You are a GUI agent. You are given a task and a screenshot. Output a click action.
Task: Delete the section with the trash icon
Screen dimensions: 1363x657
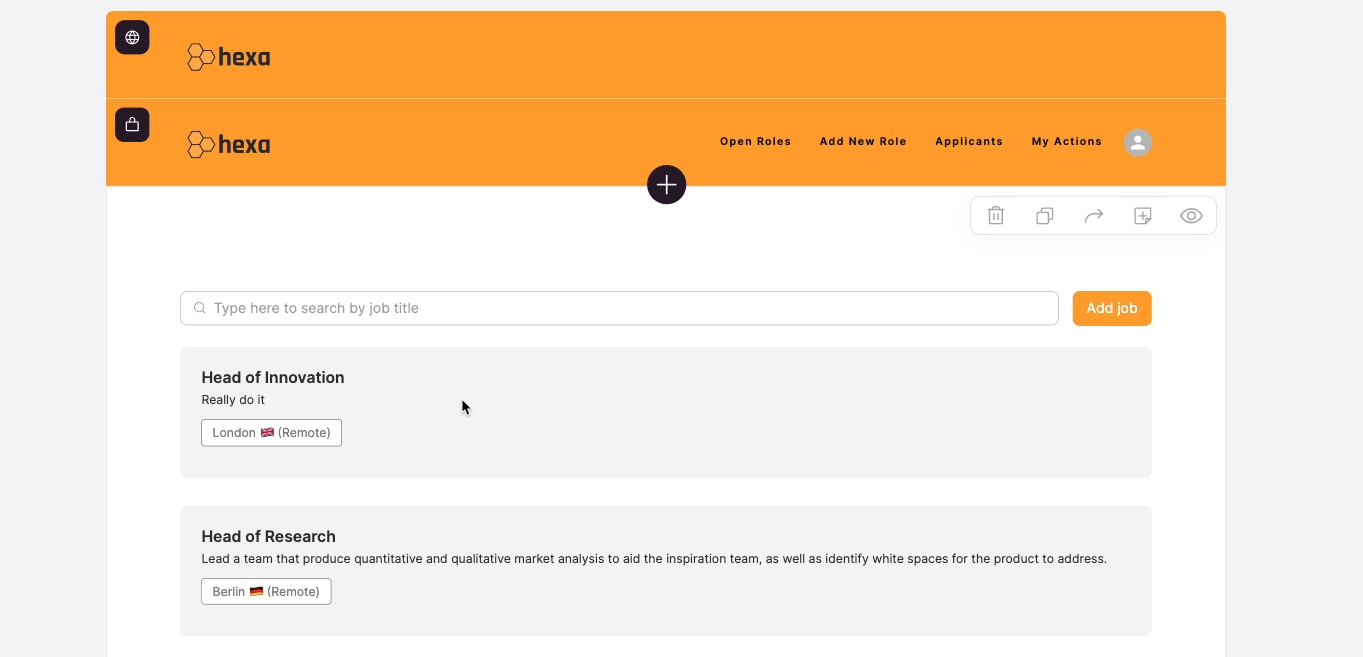pos(996,215)
